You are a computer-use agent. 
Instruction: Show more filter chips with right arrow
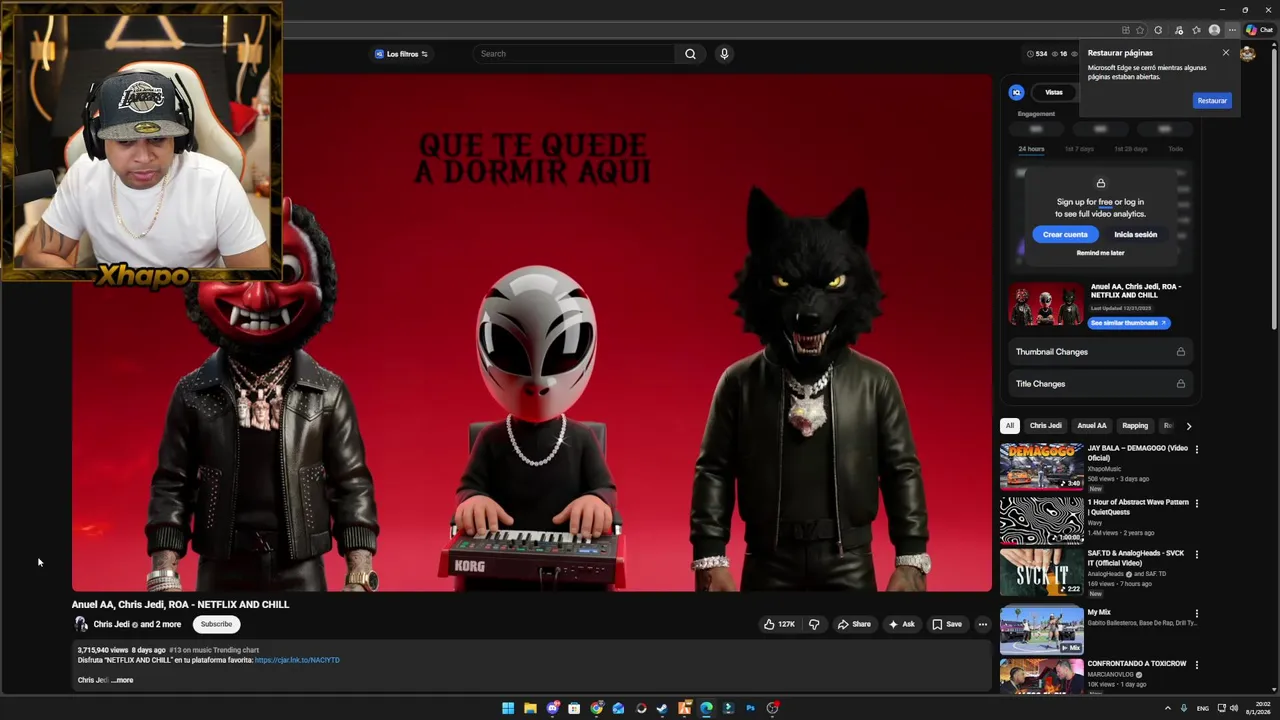[x=1188, y=426]
